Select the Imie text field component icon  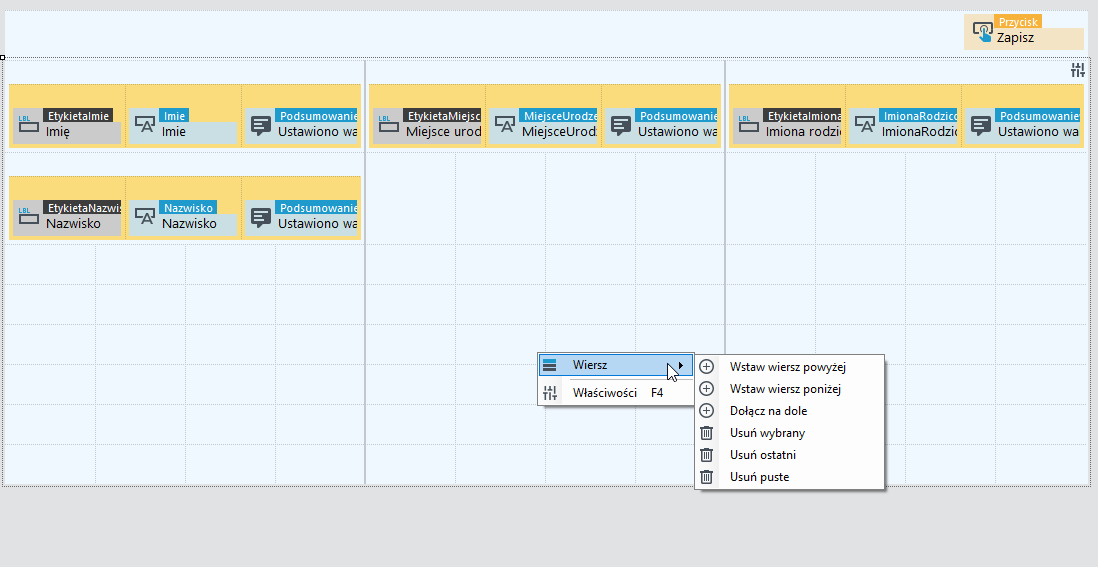coord(145,125)
